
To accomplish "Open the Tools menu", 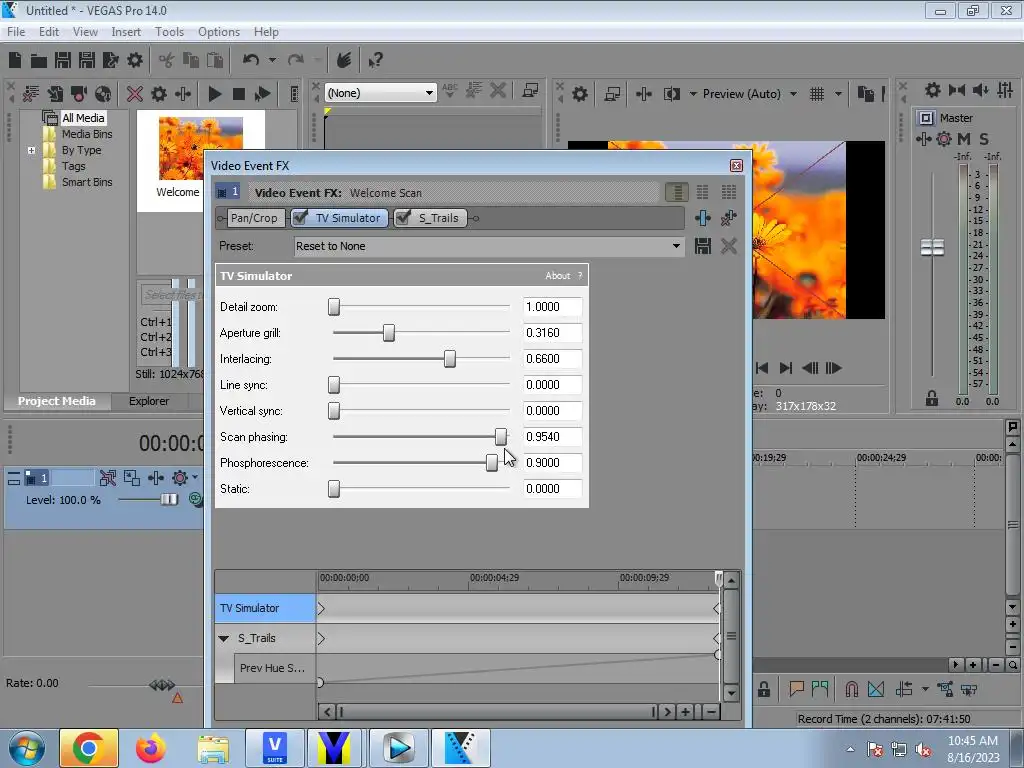I will [x=169, y=32].
